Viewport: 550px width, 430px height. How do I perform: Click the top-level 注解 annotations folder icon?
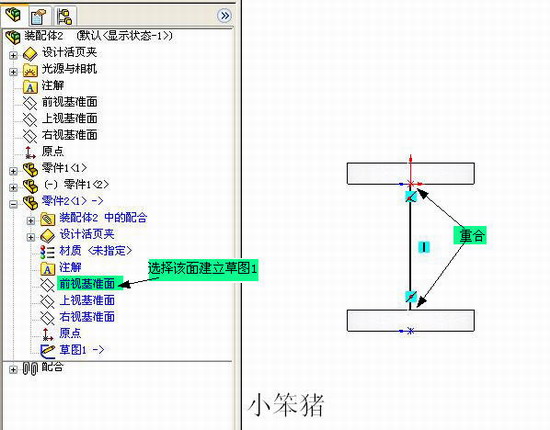pyautogui.click(x=30, y=86)
